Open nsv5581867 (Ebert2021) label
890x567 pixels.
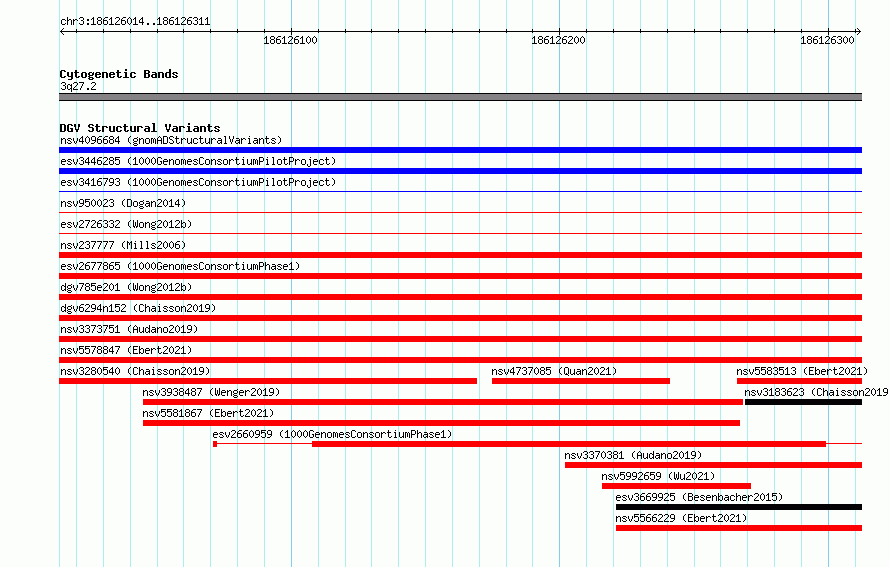pyautogui.click(x=208, y=413)
